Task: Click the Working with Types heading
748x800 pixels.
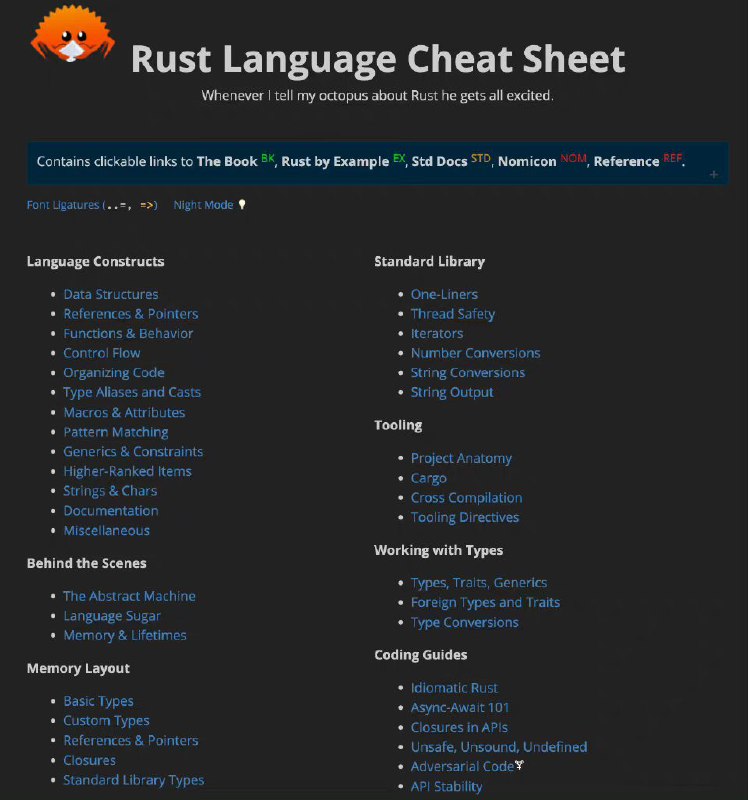Action: coord(439,550)
